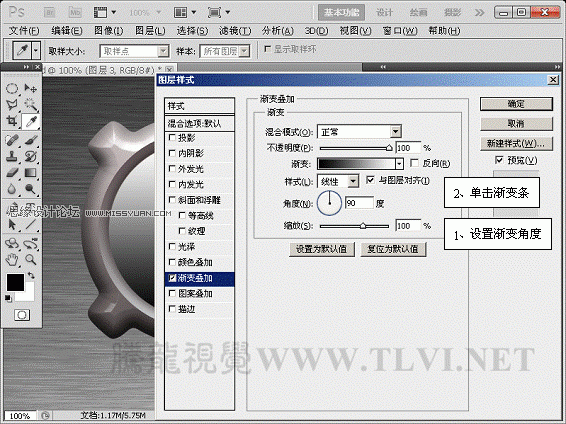
Task: Click the 角度 angle value field
Action: point(359,203)
